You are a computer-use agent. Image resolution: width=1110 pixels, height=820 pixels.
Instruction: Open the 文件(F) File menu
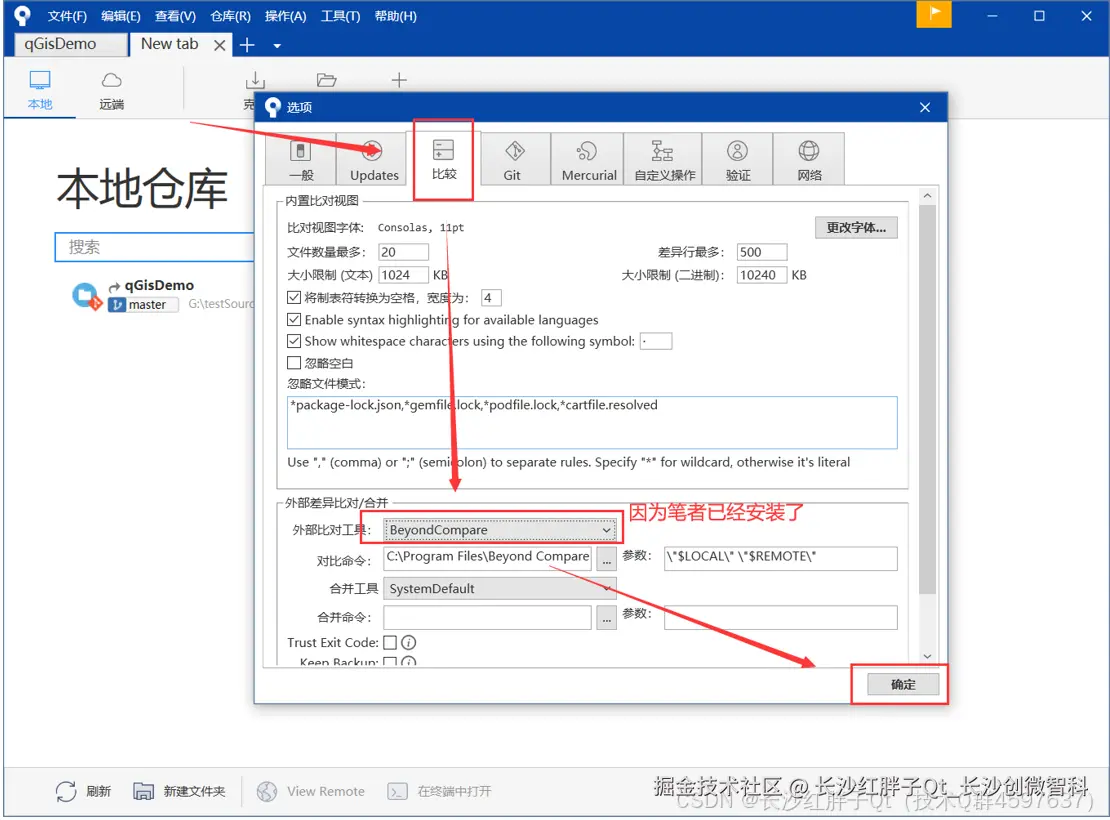pos(67,16)
